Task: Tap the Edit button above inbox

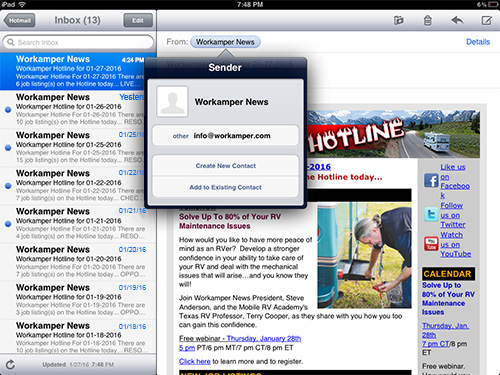Action: click(x=138, y=20)
